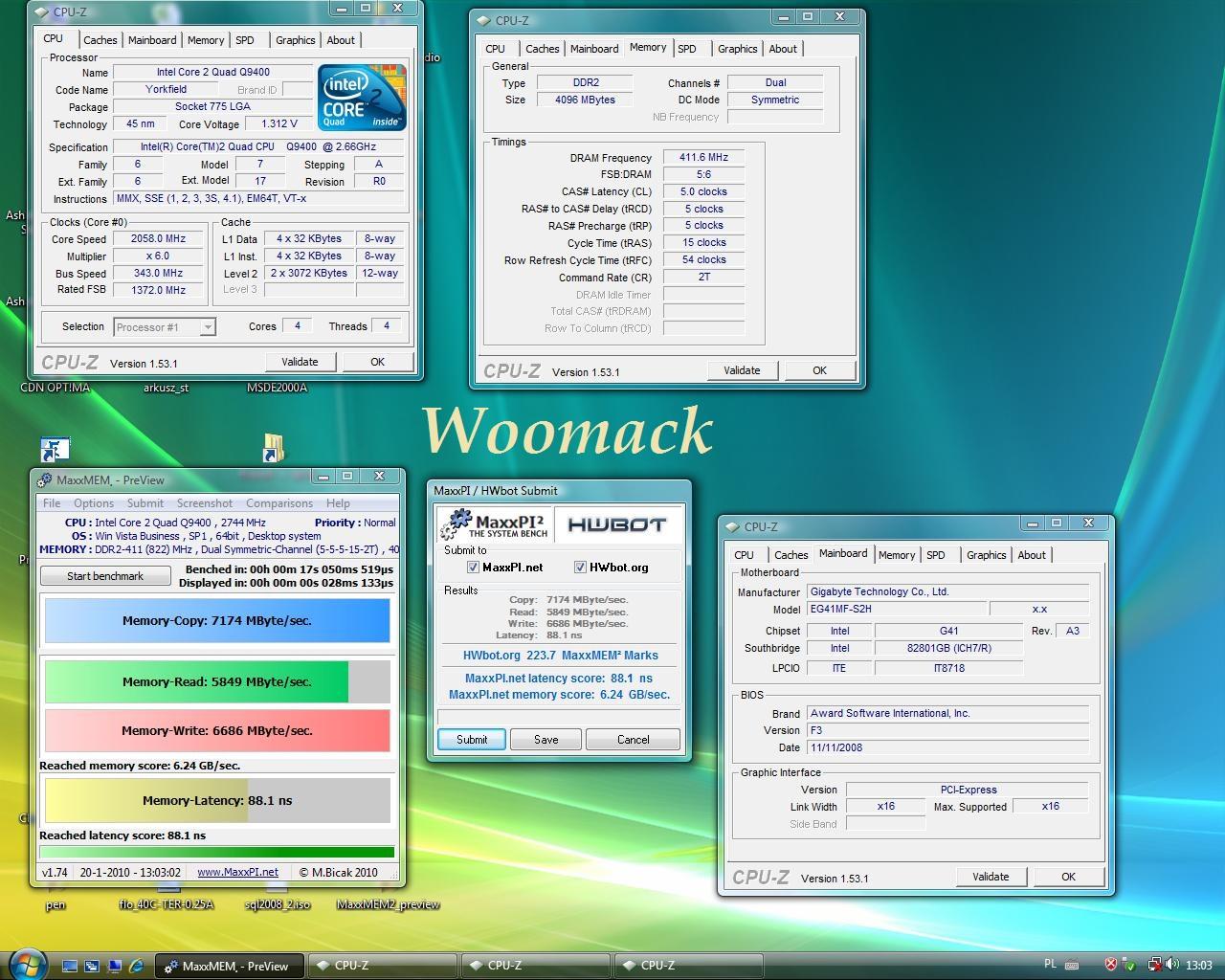
Task: Click the MSDE2000A desktop label
Action: pyautogui.click(x=278, y=388)
